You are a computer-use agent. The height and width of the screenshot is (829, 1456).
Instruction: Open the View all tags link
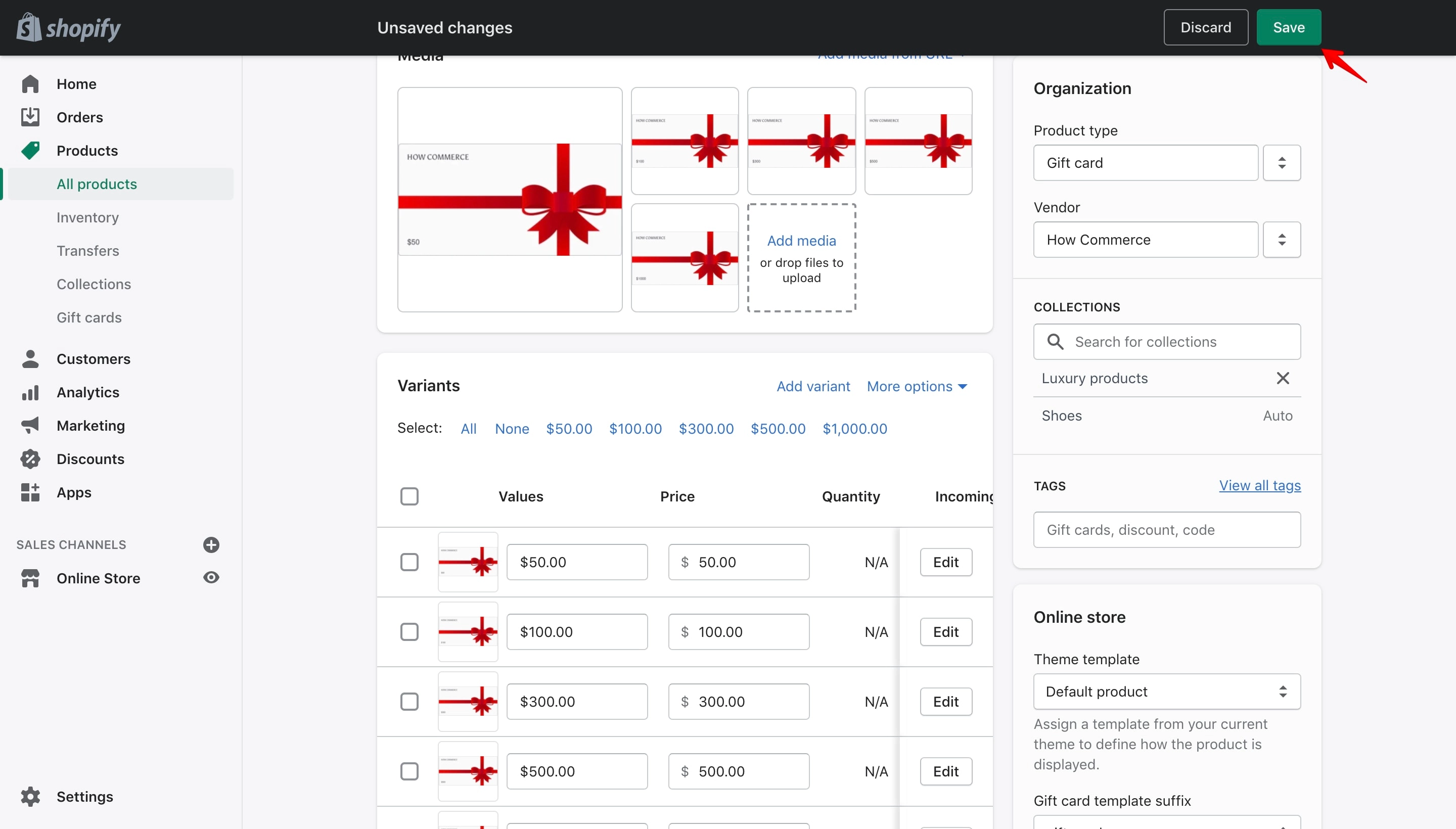click(x=1259, y=486)
